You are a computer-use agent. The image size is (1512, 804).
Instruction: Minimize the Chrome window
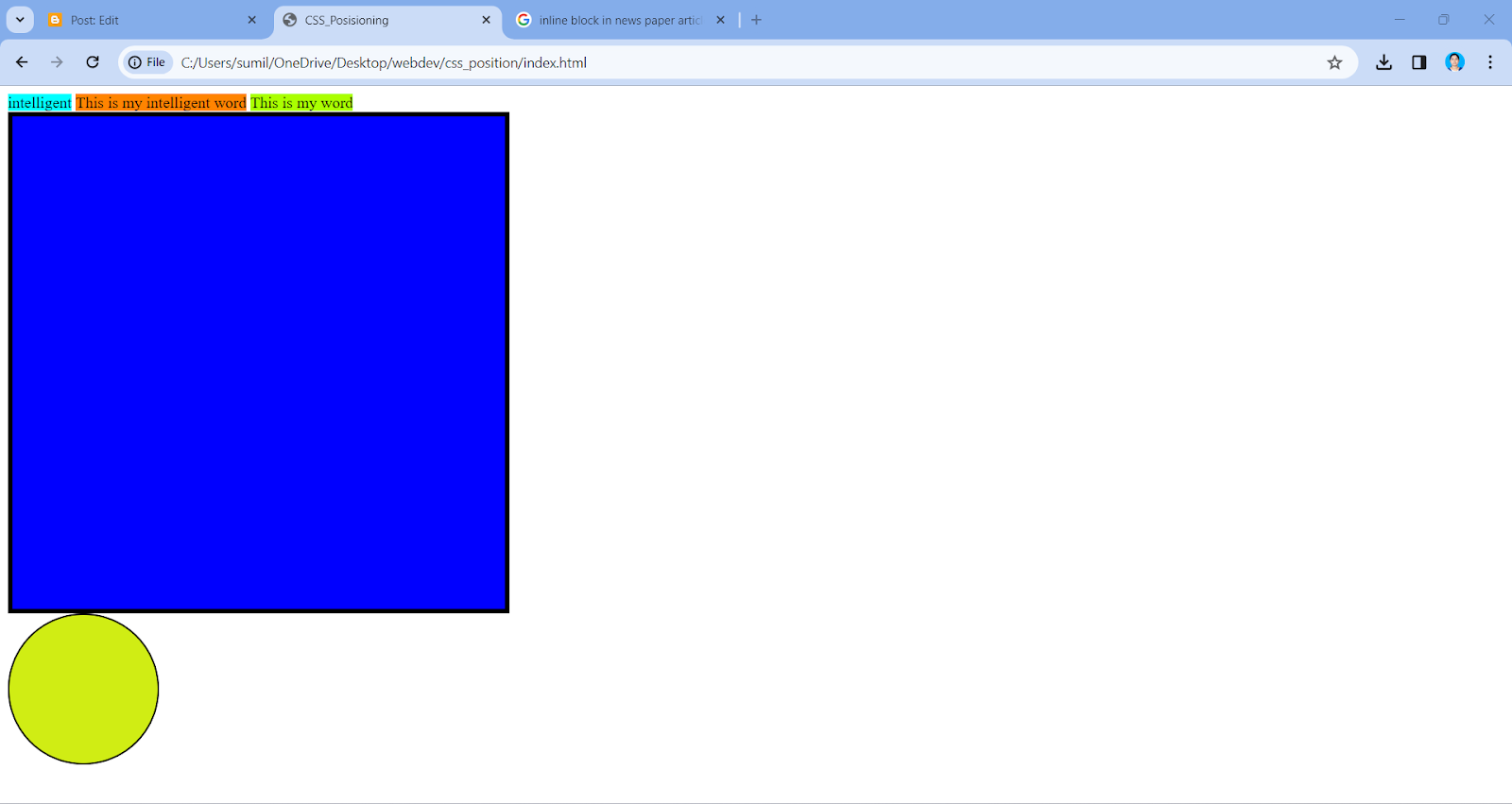tap(1400, 20)
